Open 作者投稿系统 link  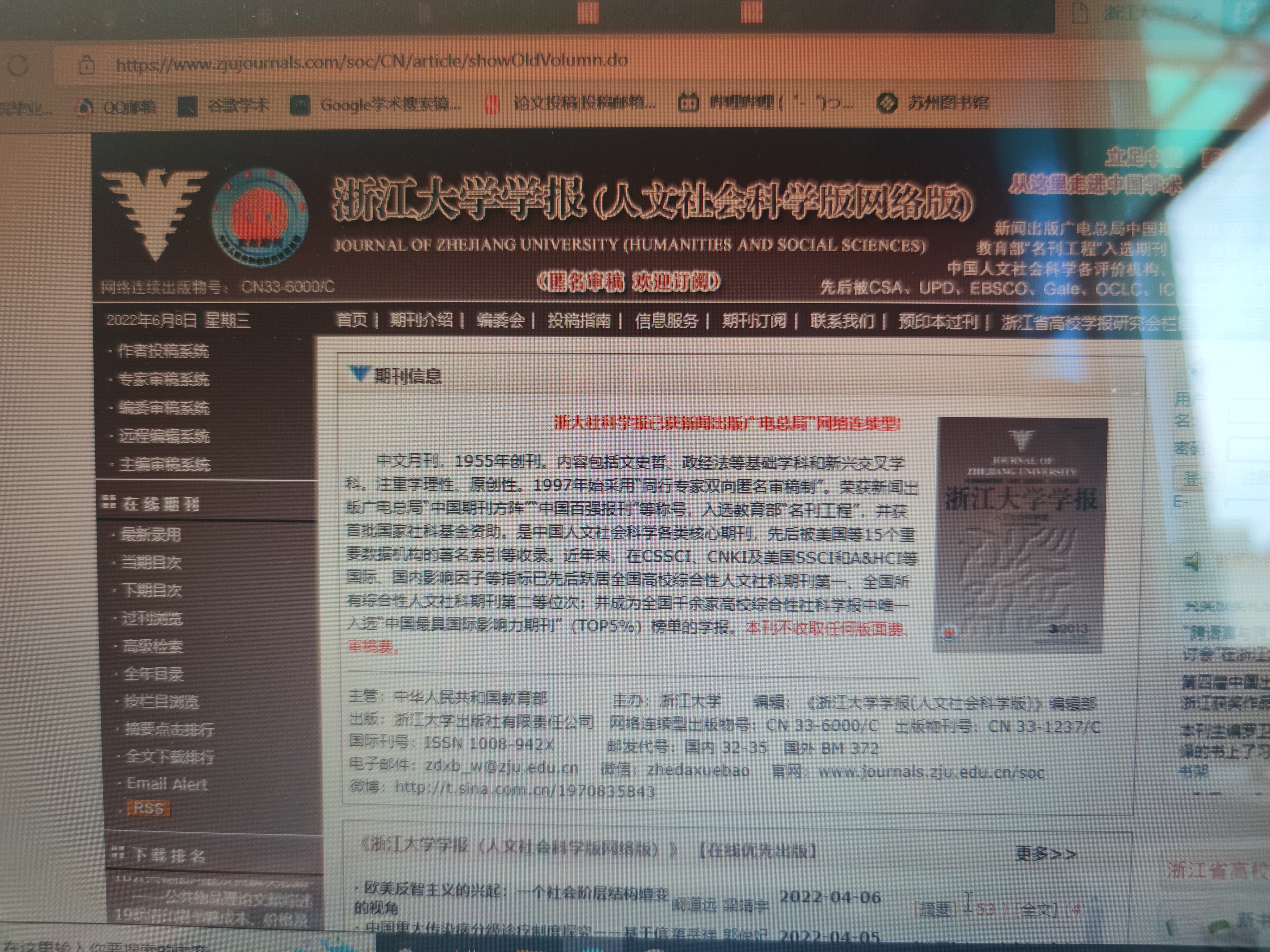coord(163,351)
